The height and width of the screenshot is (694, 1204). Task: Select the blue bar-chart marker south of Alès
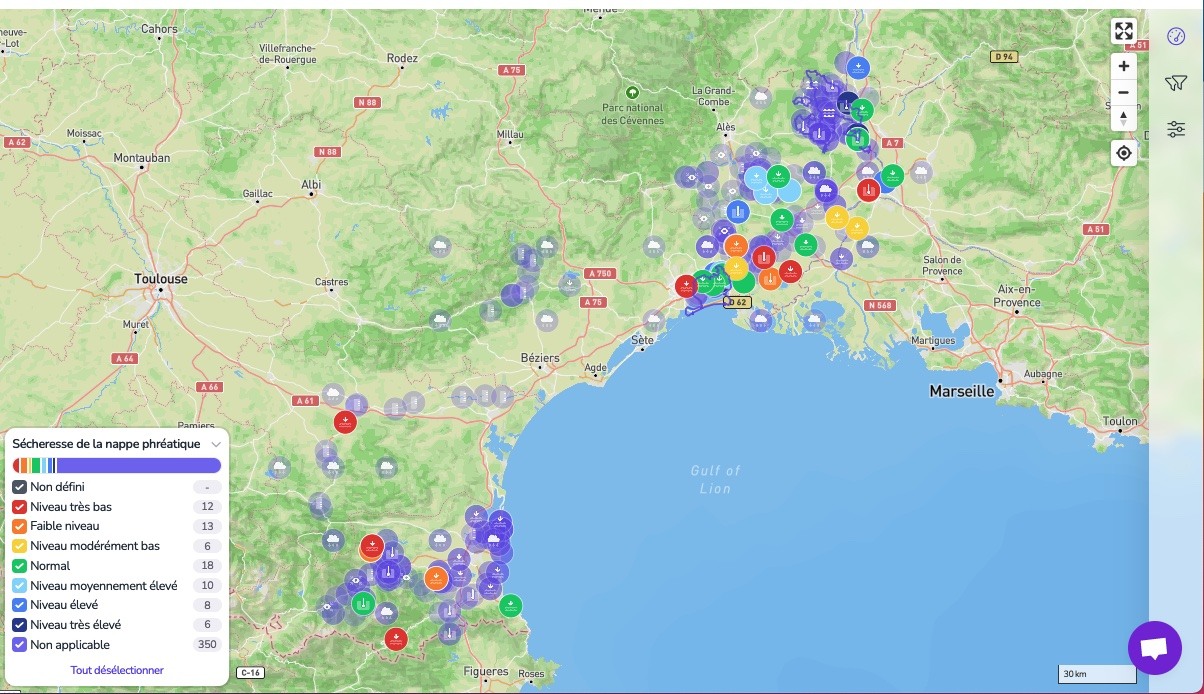738,211
